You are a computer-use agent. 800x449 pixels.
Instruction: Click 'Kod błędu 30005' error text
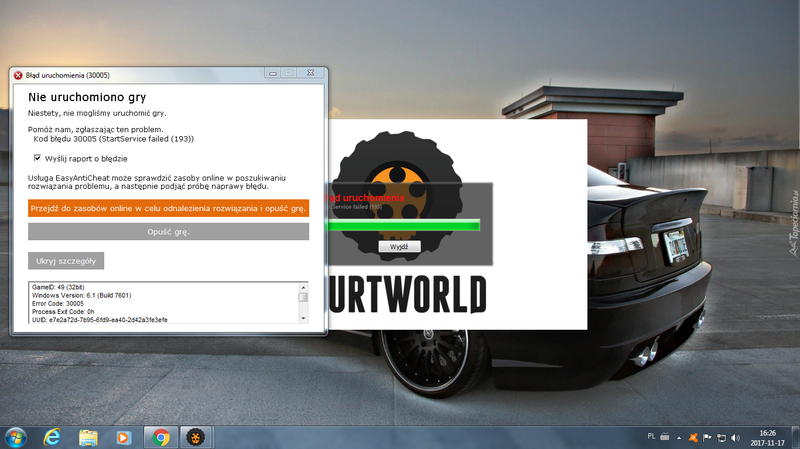[x=114, y=139]
